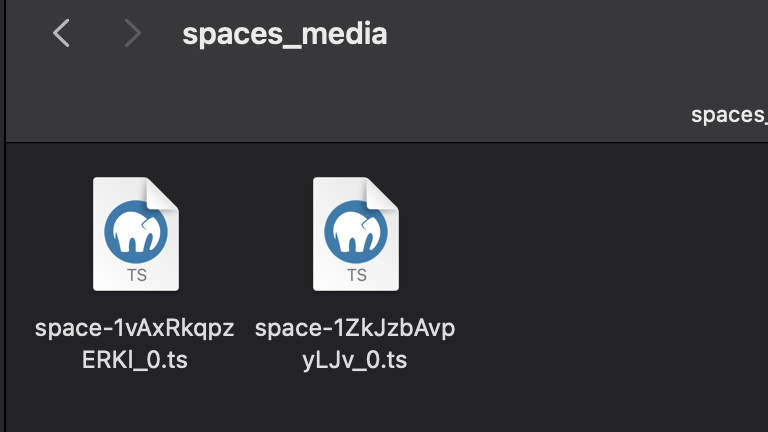Click the folded corner of the second file icon

point(384,193)
